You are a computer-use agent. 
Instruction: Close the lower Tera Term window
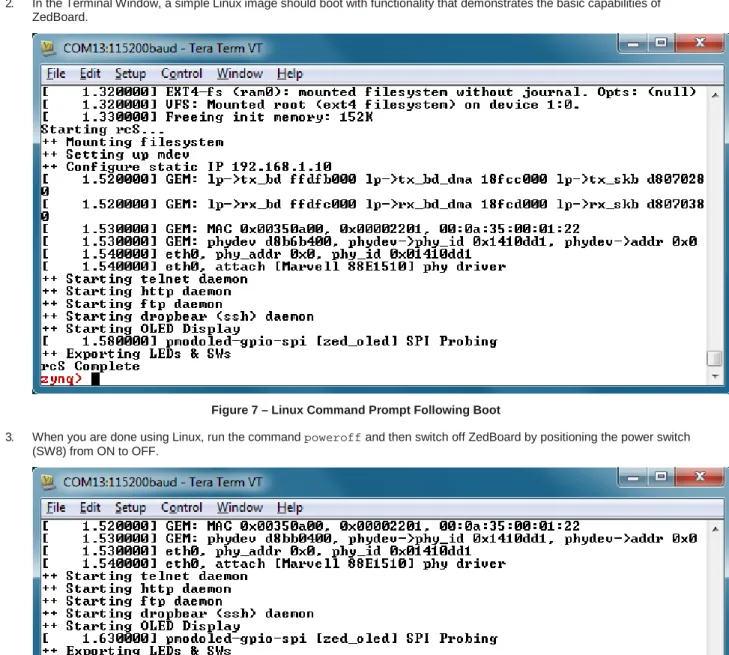click(700, 477)
